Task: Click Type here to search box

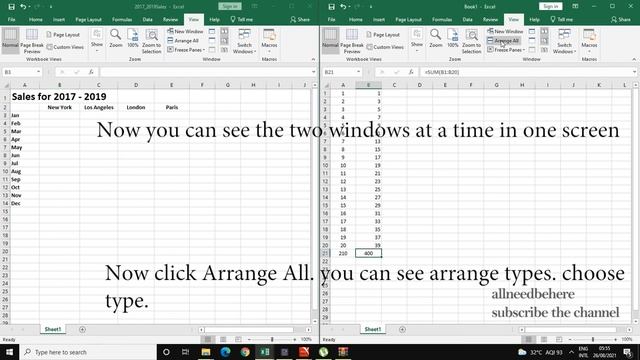Action: click(x=88, y=352)
